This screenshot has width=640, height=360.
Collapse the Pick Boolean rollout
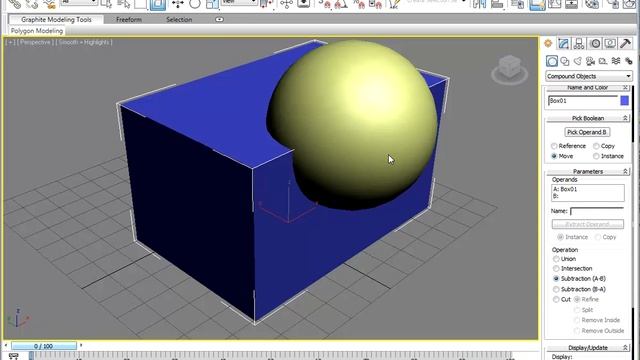587,118
